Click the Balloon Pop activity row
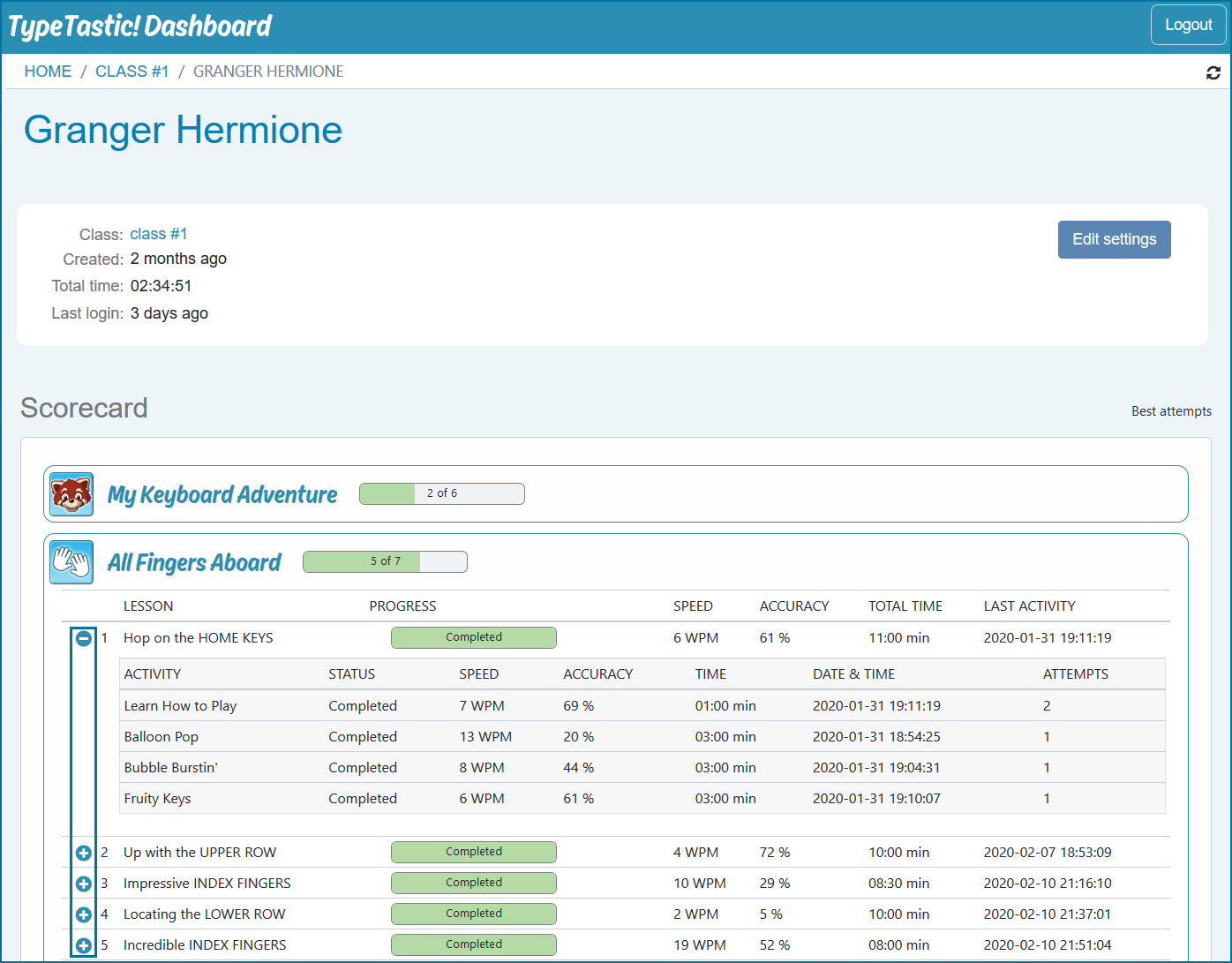Screen dimensions: 1232x963 (x=162, y=737)
